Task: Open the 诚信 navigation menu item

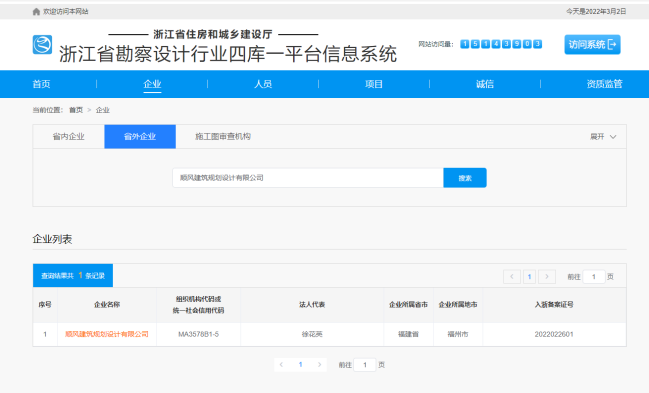Action: coord(485,84)
